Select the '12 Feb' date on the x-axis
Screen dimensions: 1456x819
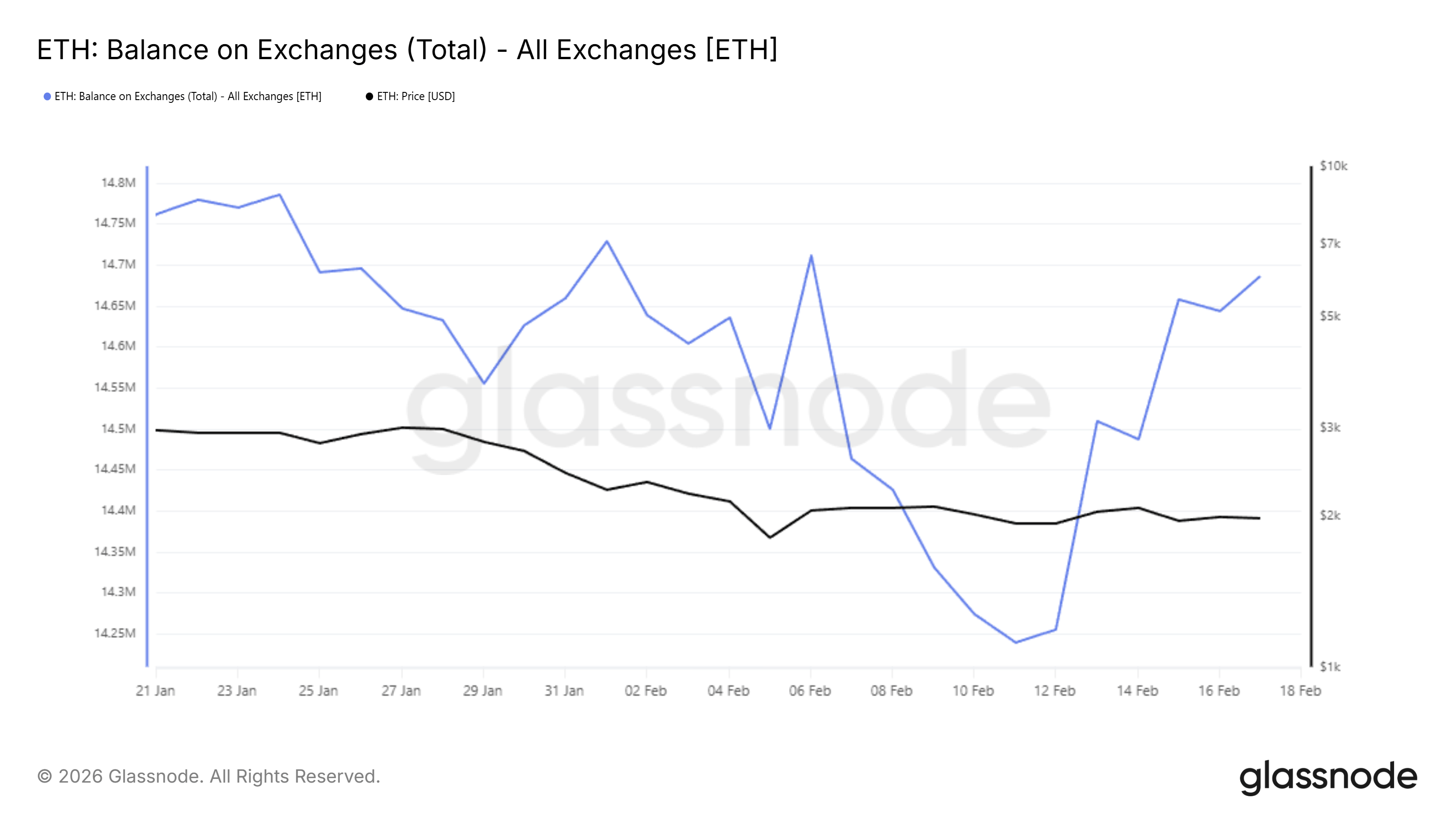pos(1055,691)
